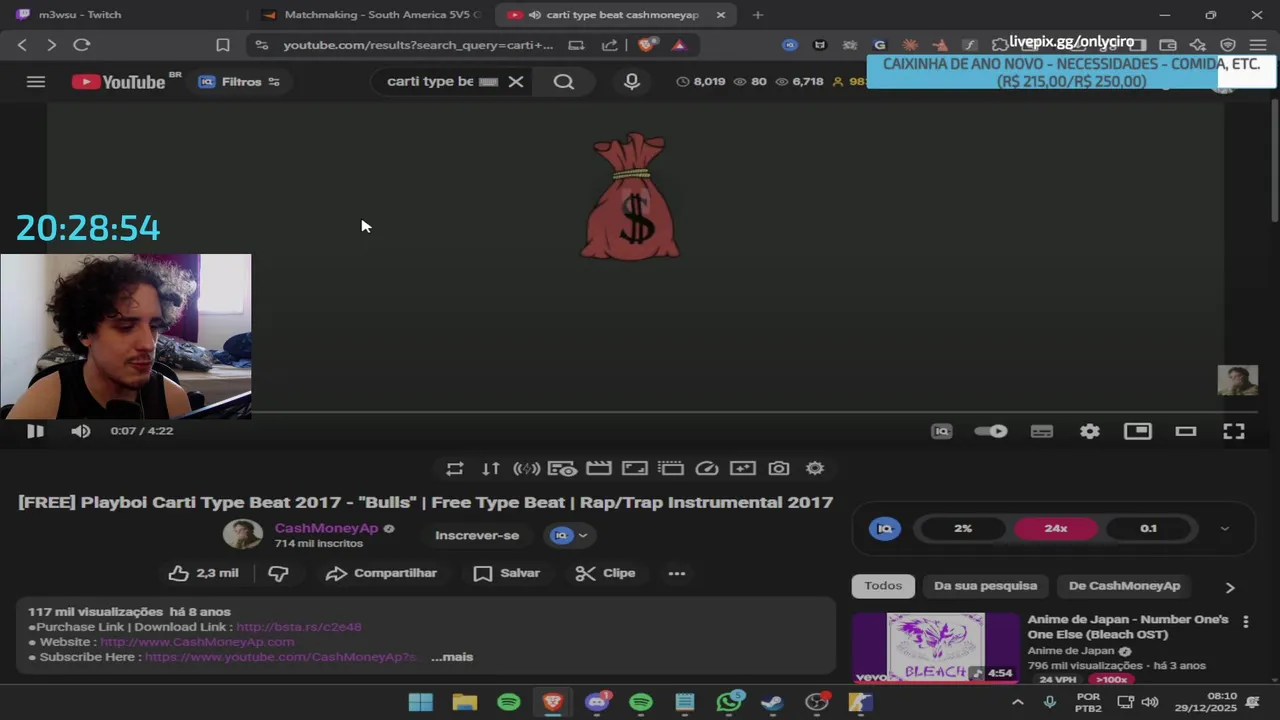This screenshot has height=720, width=1280.
Task: Click the dotted-top frame icon below player
Action: click(671, 468)
